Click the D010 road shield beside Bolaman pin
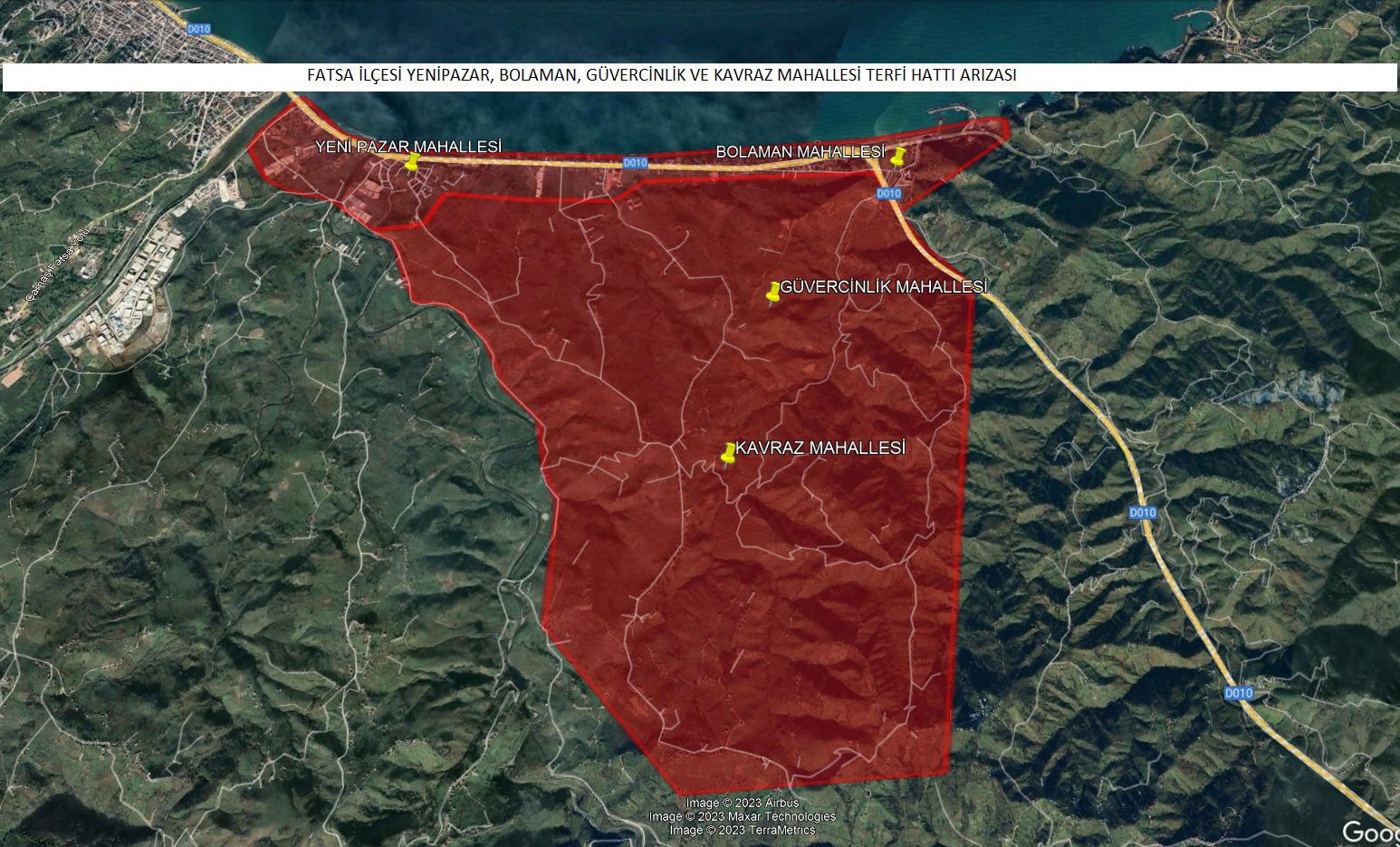Image resolution: width=1400 pixels, height=847 pixels. pyautogui.click(x=889, y=193)
